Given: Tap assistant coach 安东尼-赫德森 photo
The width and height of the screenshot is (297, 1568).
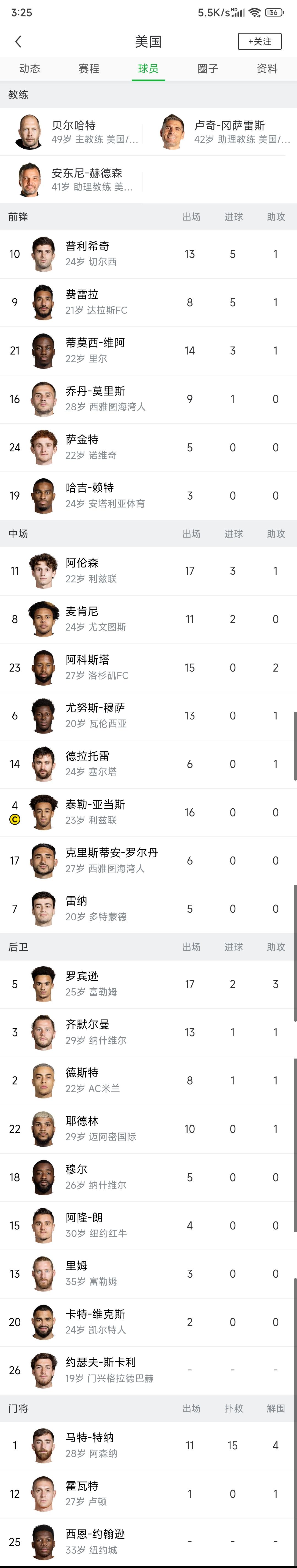Looking at the screenshot, I should point(29,179).
